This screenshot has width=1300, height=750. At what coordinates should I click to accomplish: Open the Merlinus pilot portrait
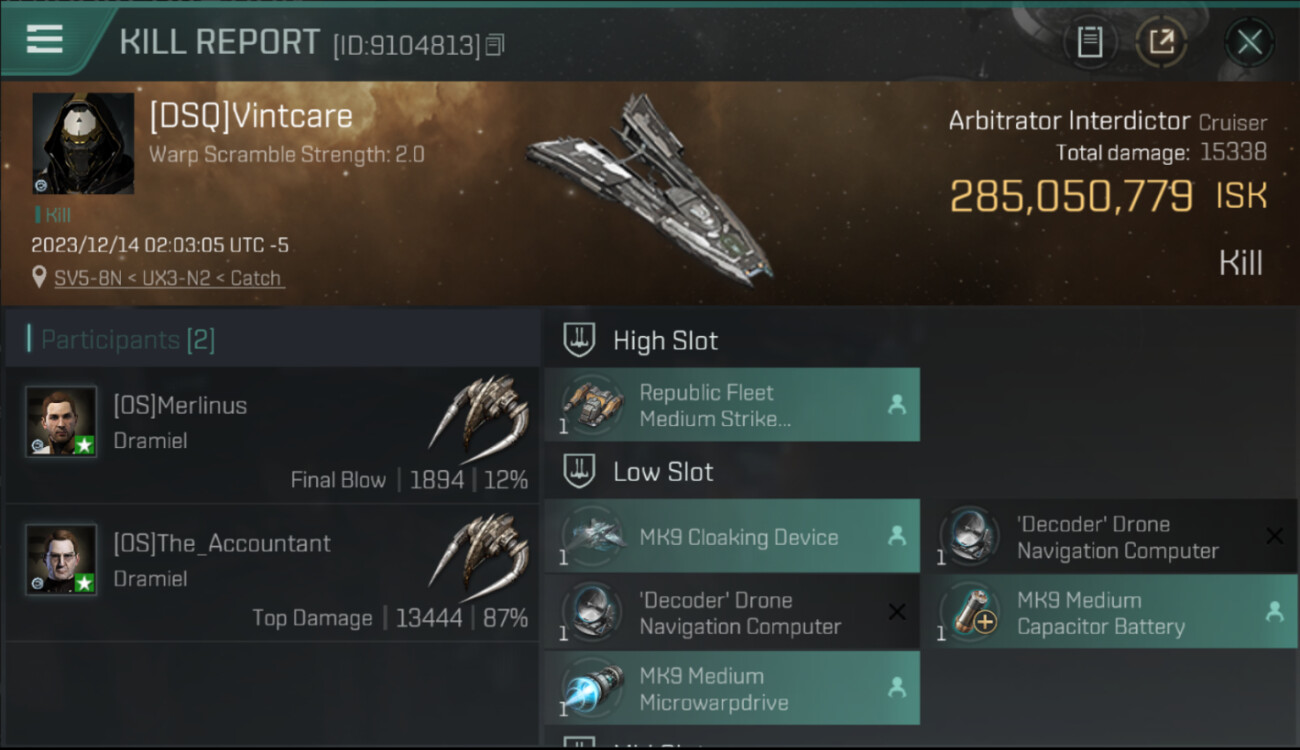click(x=61, y=421)
